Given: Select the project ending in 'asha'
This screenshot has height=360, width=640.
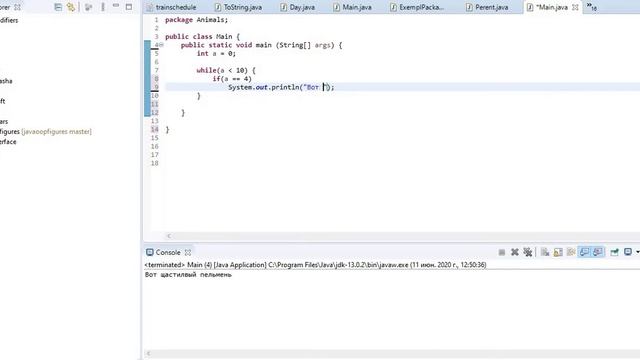Looking at the screenshot, I should coord(6,81).
